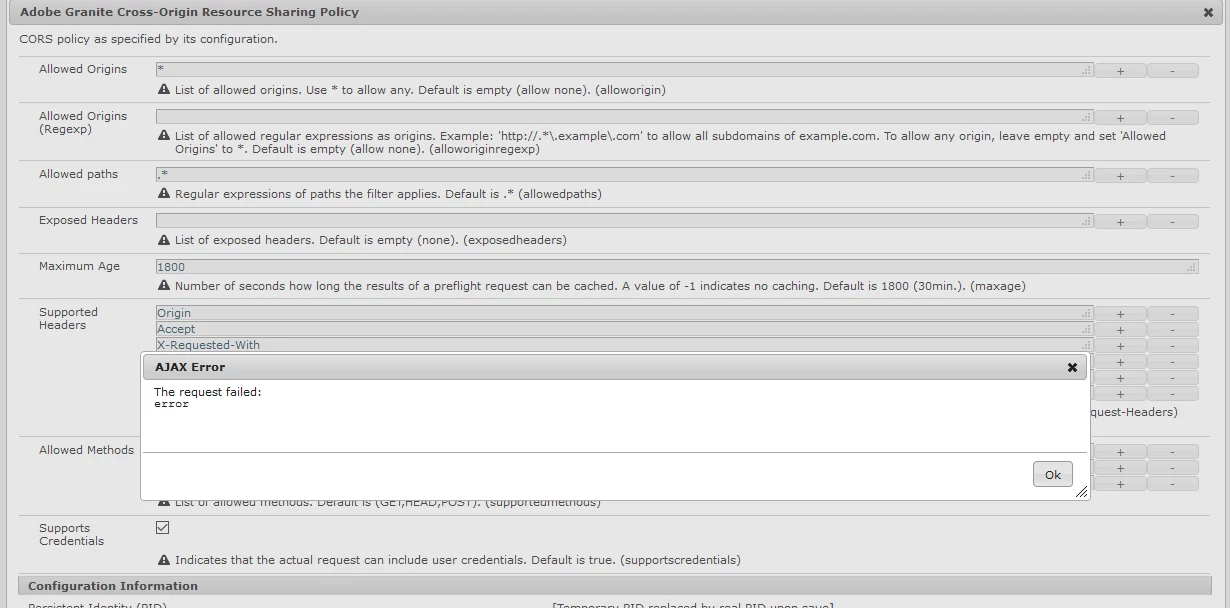
Task: Click the 'Allowed Origins (Regexp)' label
Action: tap(83, 122)
